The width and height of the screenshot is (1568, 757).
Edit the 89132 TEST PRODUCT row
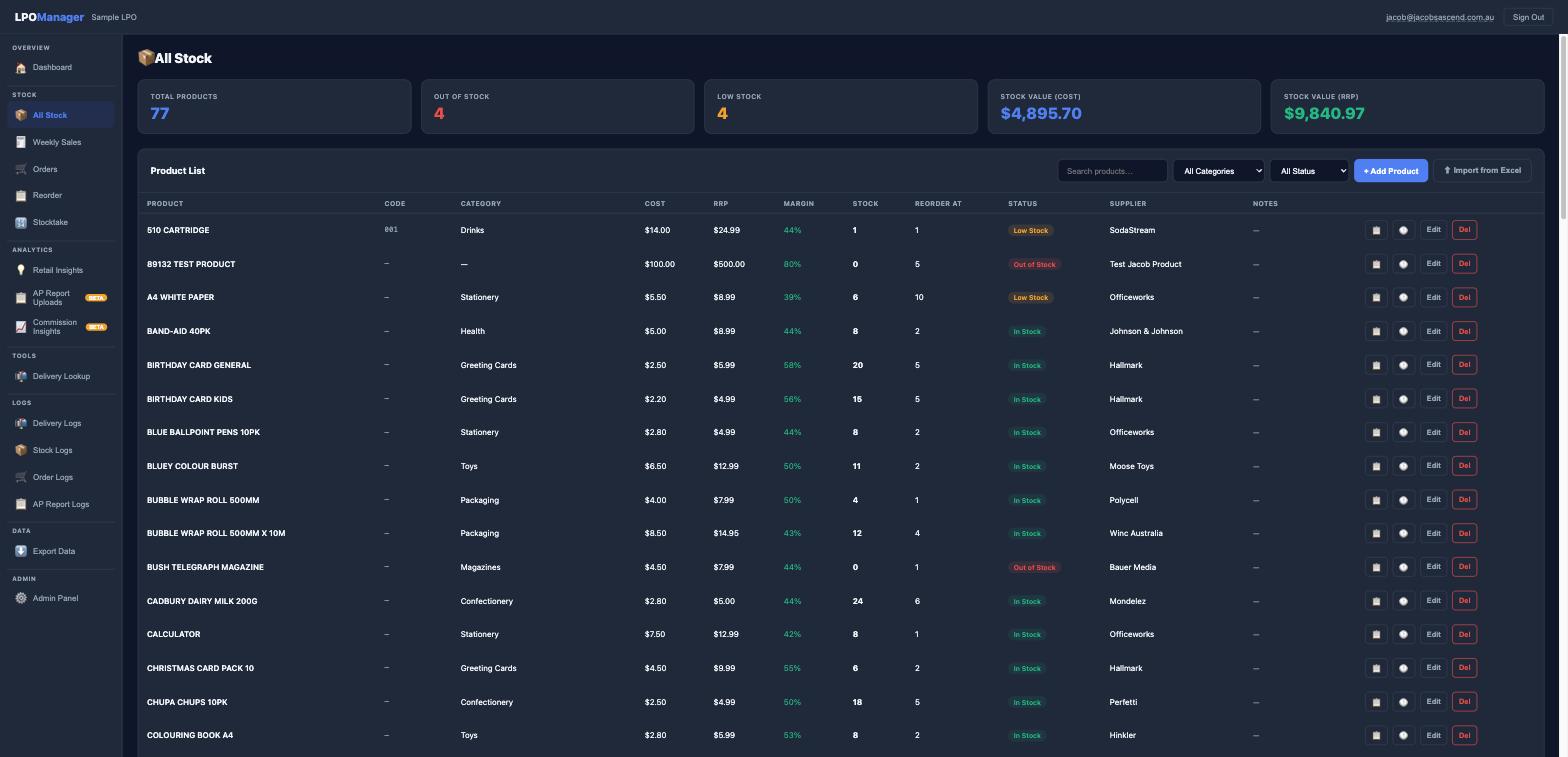click(1433, 264)
